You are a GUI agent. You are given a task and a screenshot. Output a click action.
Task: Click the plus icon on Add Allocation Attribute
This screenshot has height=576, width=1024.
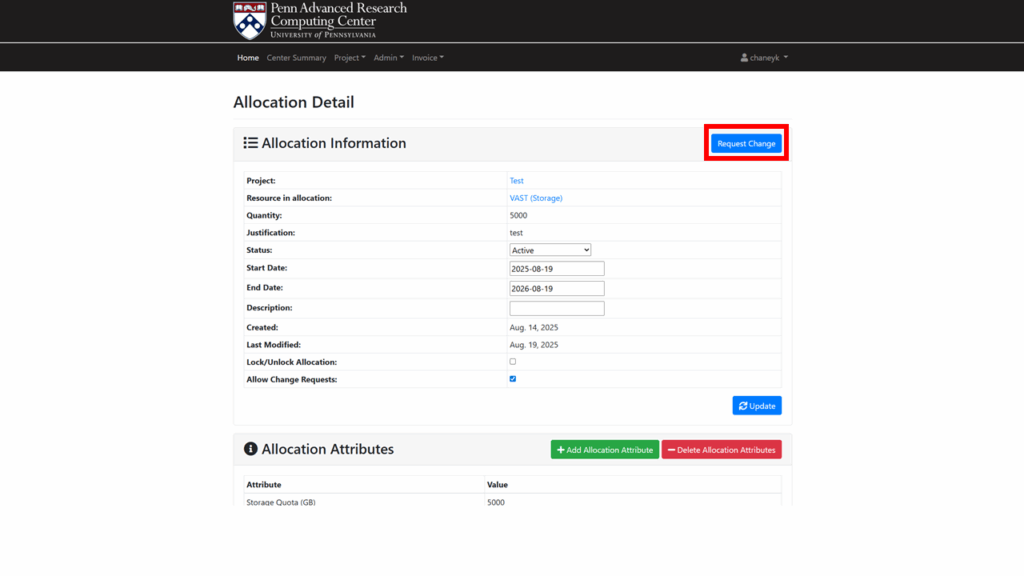561,450
